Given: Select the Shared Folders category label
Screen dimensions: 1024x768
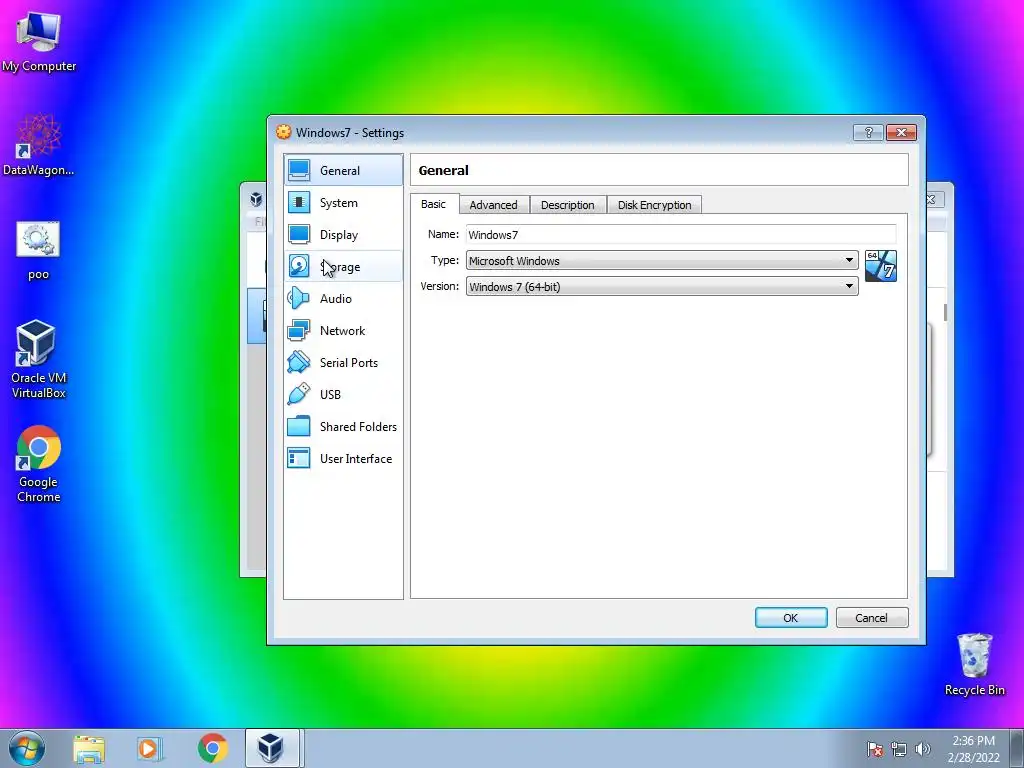Looking at the screenshot, I should coord(358,426).
